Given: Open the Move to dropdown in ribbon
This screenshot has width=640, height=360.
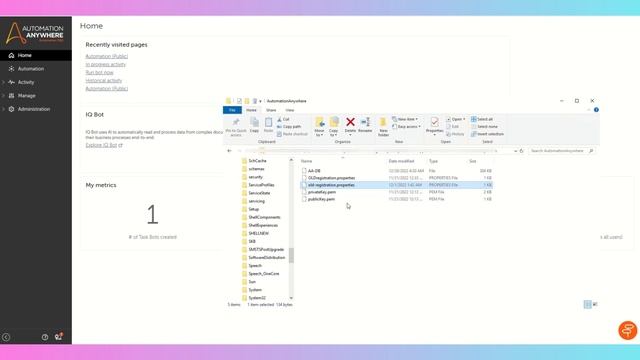Looking at the screenshot, I should point(320,127).
